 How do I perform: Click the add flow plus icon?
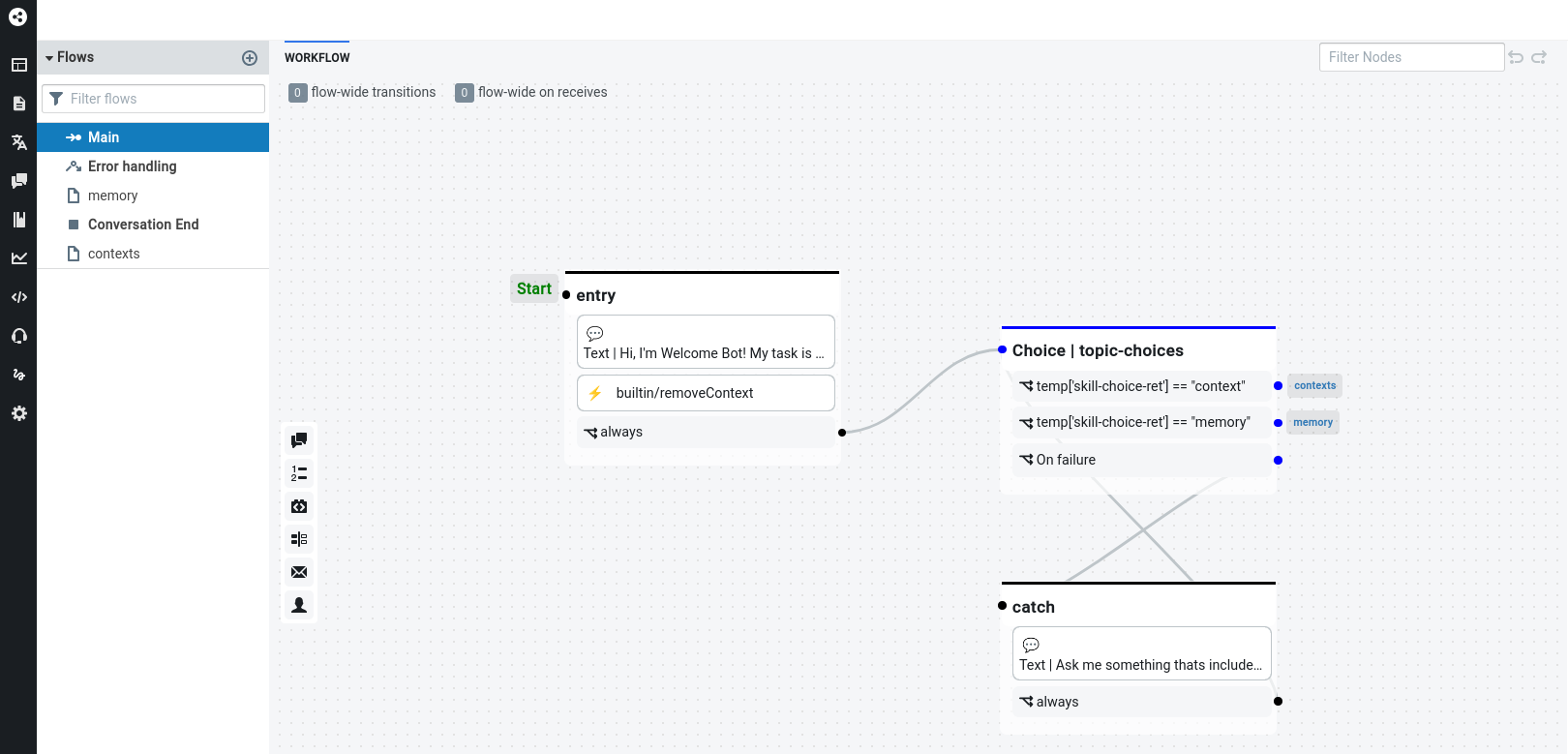250,58
